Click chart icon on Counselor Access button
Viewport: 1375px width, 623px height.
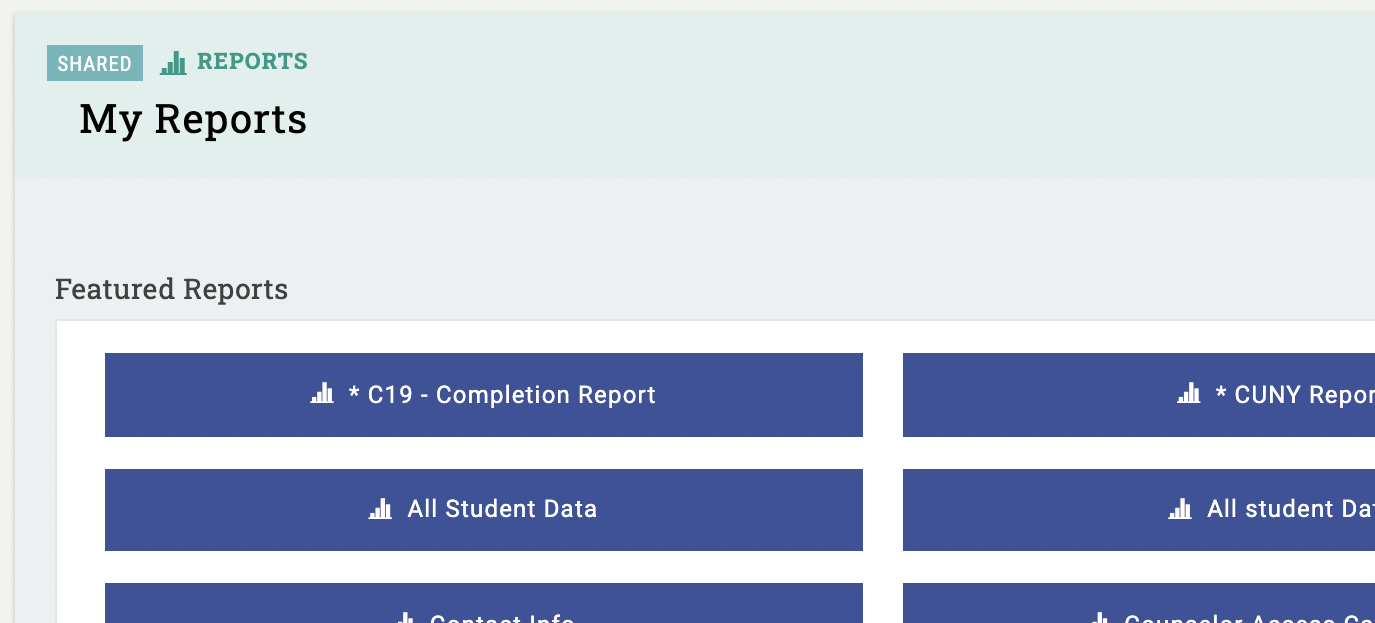(1099, 618)
